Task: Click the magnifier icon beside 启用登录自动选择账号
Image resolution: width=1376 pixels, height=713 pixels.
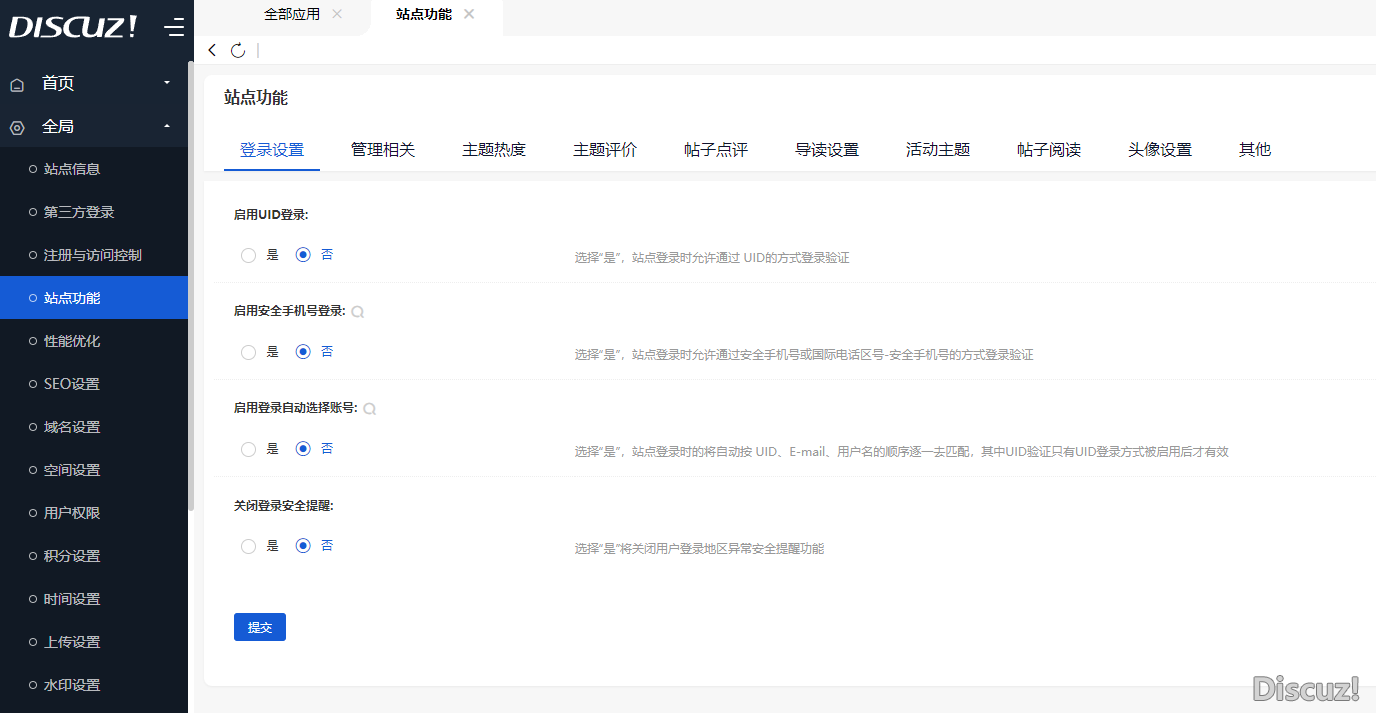Action: click(369, 408)
